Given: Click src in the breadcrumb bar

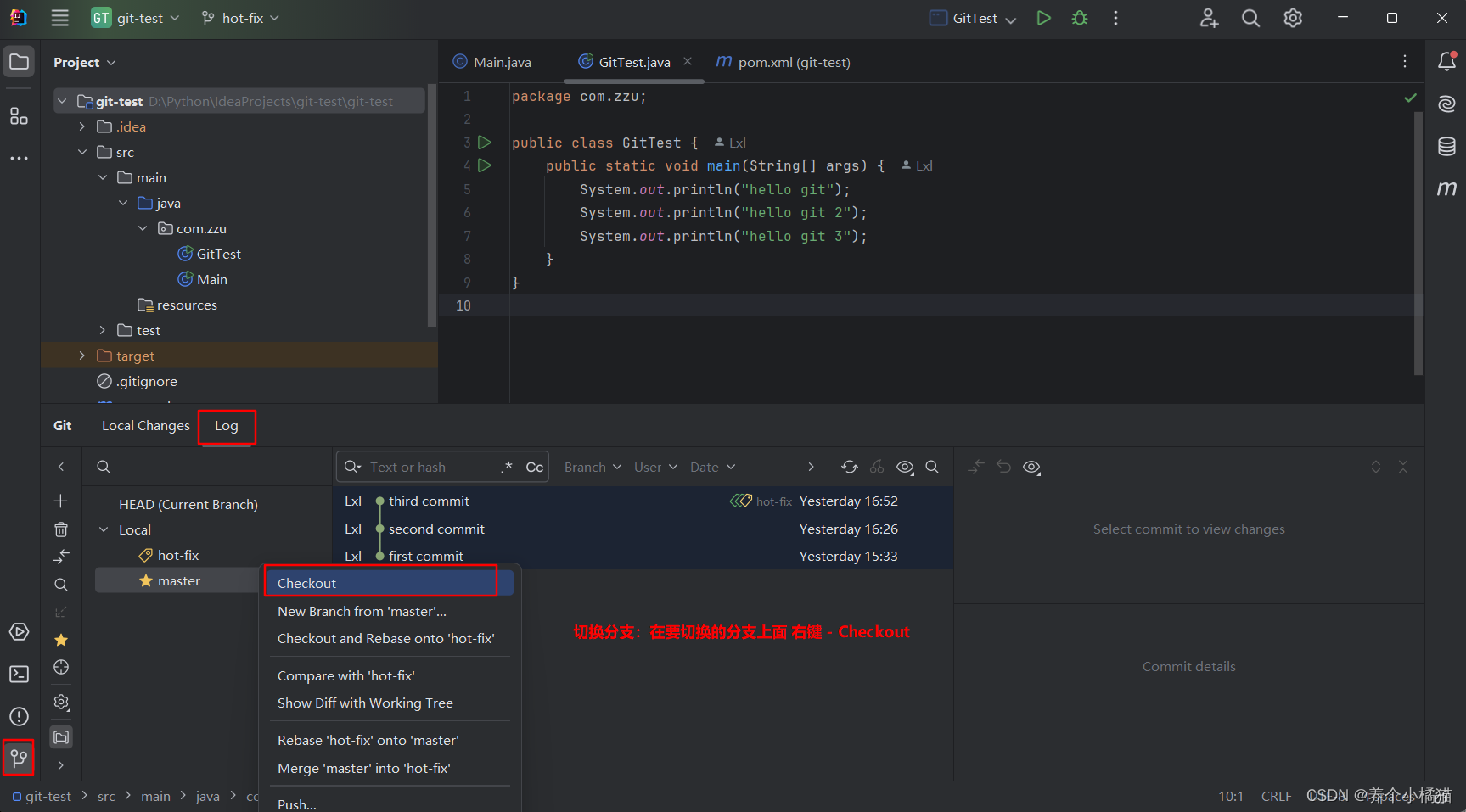Looking at the screenshot, I should [106, 796].
